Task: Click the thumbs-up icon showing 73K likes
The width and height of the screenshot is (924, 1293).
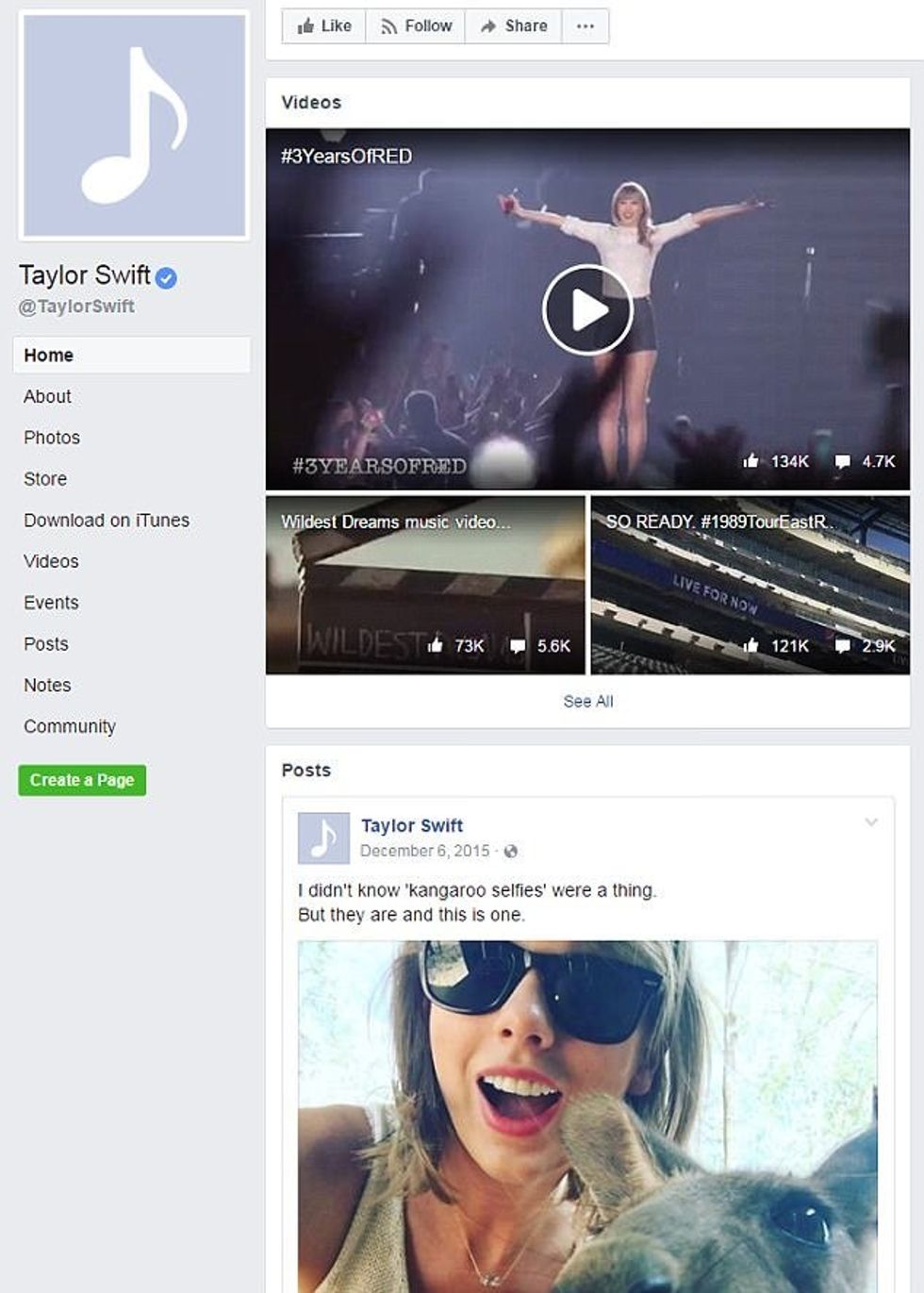Action: 438,646
